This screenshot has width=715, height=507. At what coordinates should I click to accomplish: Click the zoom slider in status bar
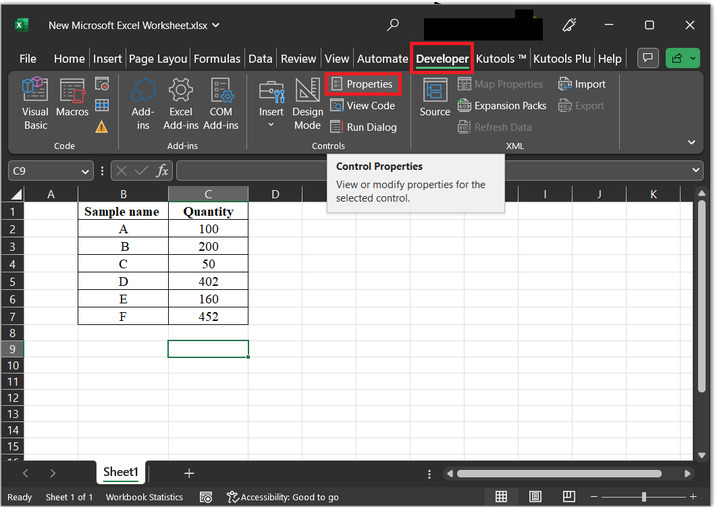pyautogui.click(x=644, y=497)
